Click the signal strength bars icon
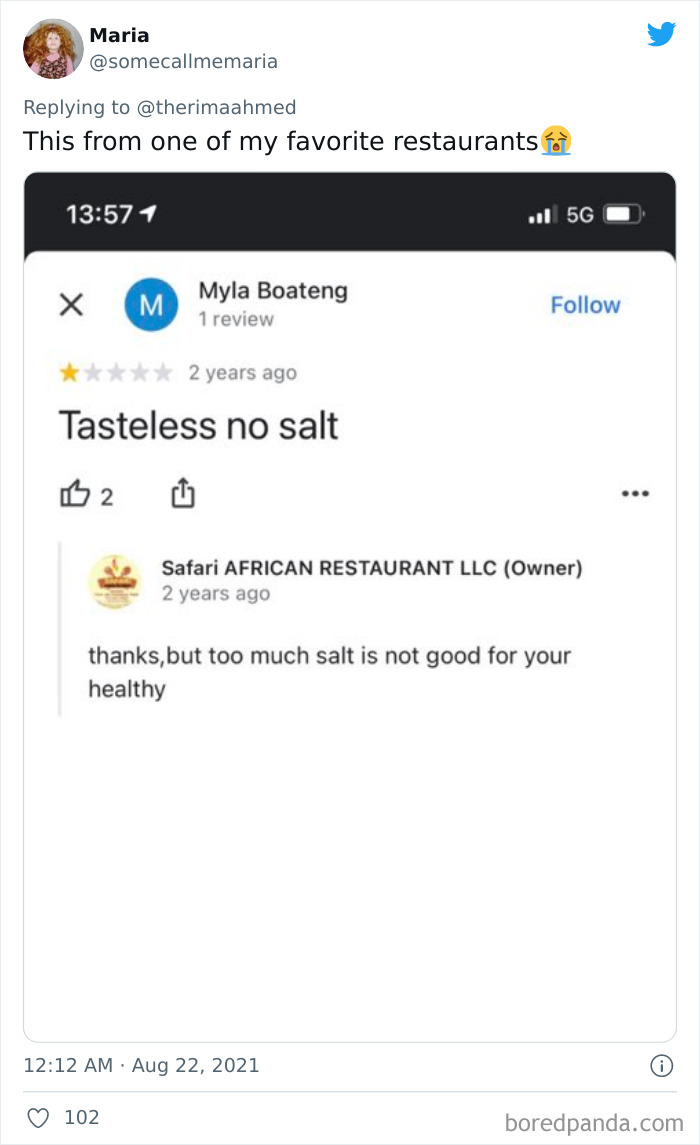The image size is (700, 1145). point(541,212)
